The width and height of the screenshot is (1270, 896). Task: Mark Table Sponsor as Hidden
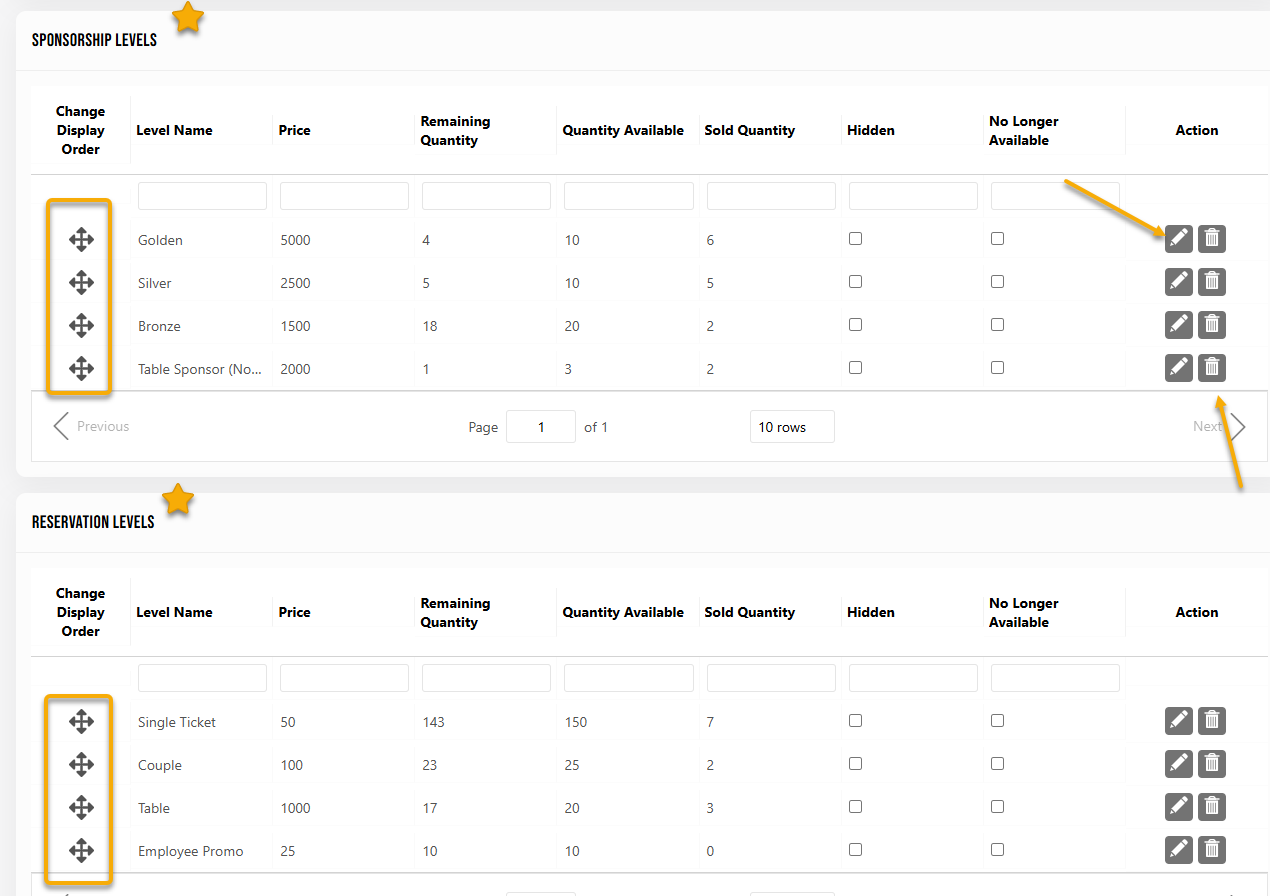[x=855, y=368]
